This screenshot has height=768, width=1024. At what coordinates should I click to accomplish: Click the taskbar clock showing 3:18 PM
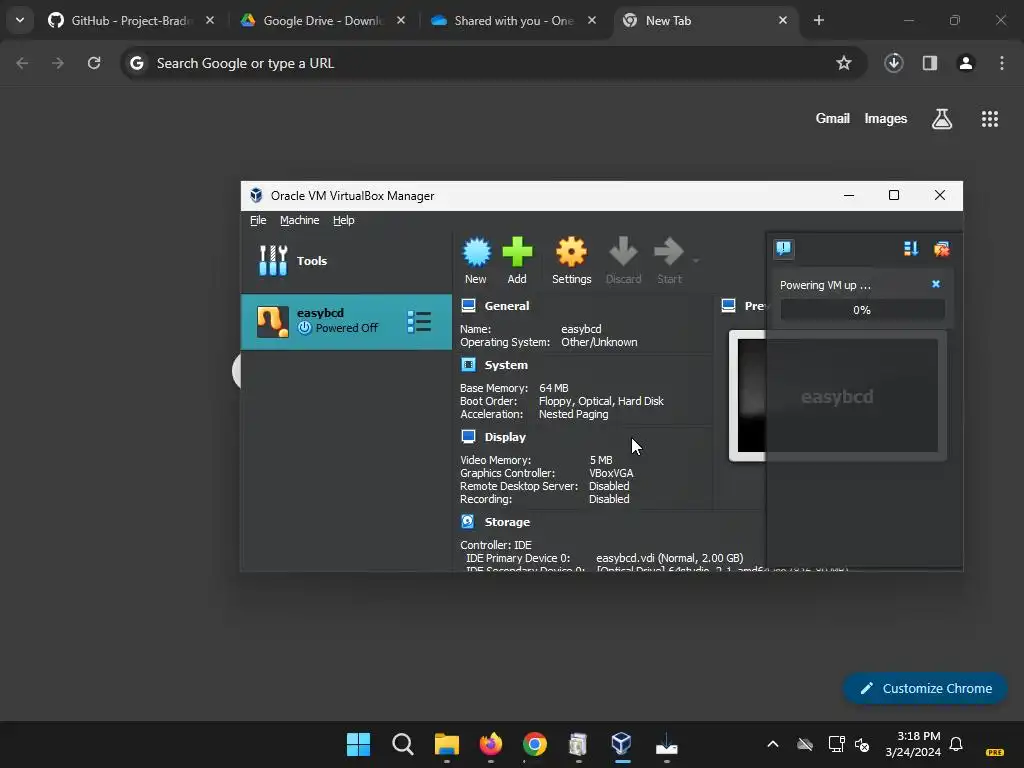click(x=913, y=744)
